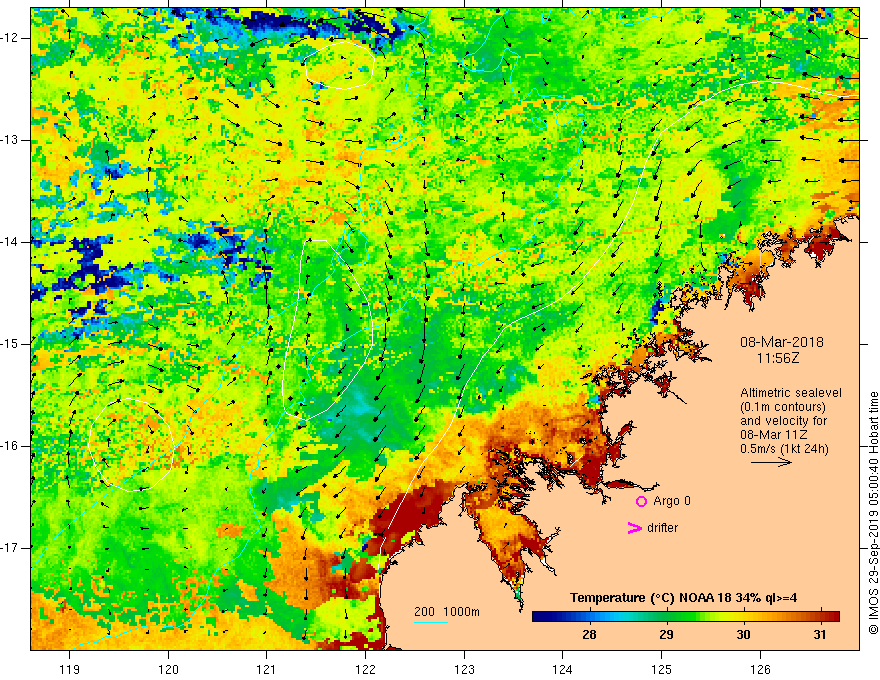880x680 pixels.
Task: Click the latitude axis label -14
Action: click(11, 242)
